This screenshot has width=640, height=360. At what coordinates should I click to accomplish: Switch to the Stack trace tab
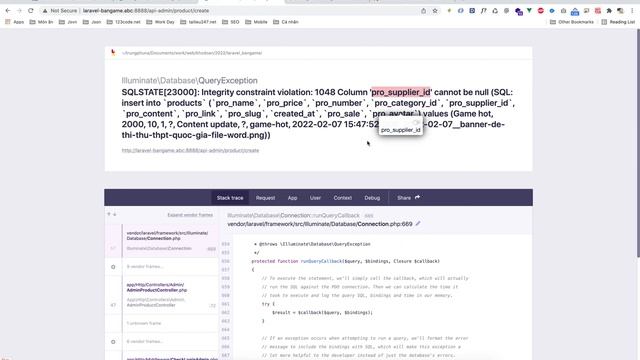[230, 198]
